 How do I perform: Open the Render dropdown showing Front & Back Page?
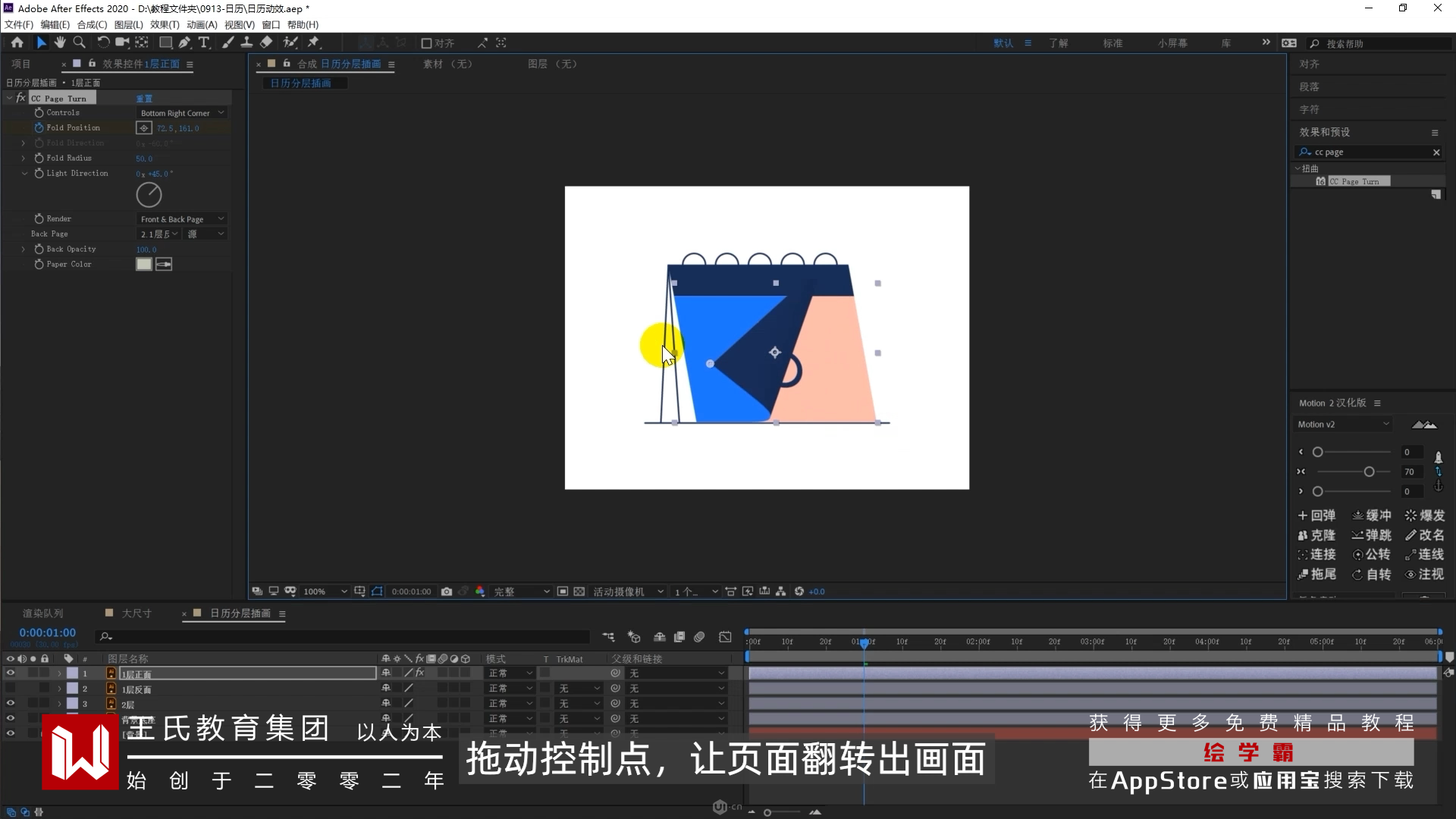click(182, 219)
